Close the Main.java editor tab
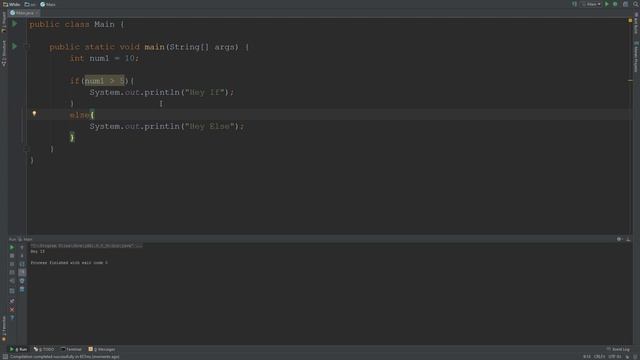 click(37, 13)
